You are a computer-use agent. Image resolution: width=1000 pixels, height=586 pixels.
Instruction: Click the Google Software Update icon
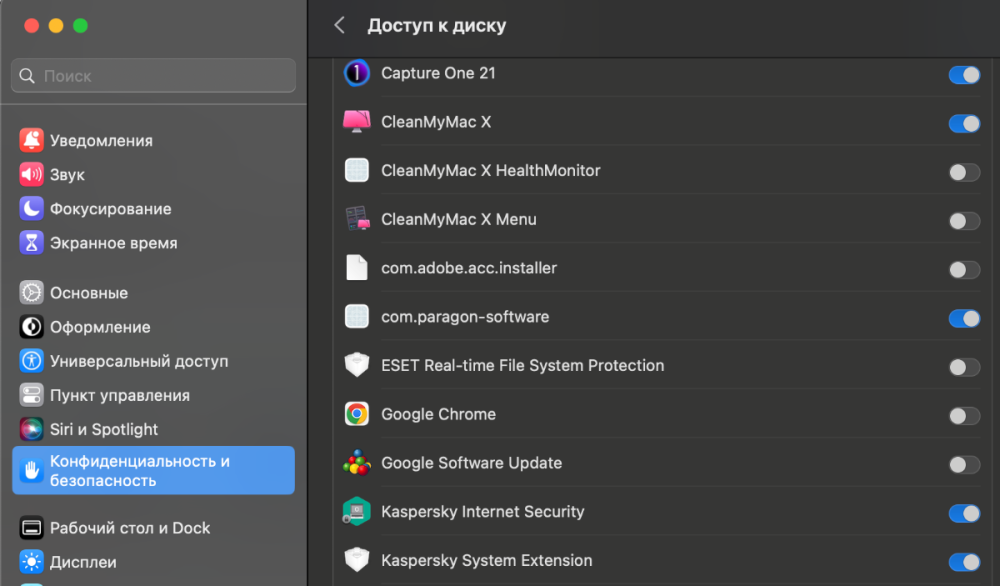357,463
